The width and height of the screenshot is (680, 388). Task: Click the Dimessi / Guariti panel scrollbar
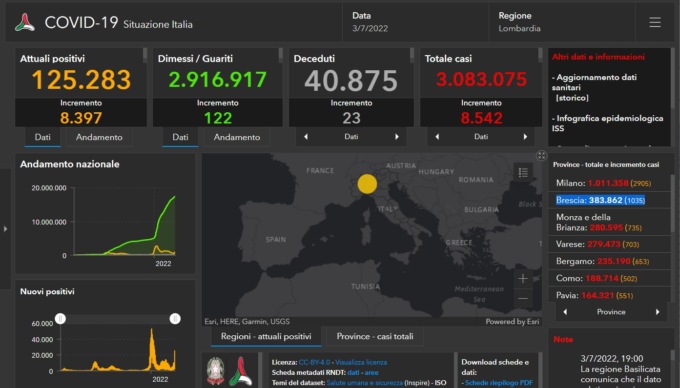click(281, 55)
